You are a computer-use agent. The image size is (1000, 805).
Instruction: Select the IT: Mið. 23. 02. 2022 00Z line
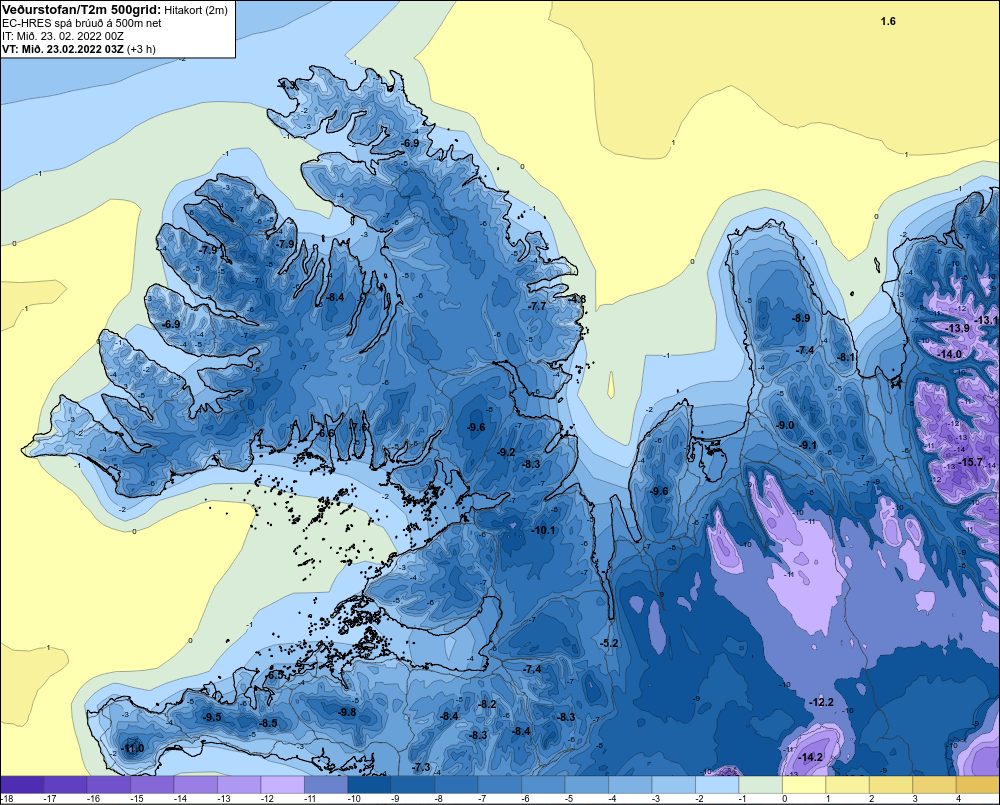pyautogui.click(x=62, y=36)
